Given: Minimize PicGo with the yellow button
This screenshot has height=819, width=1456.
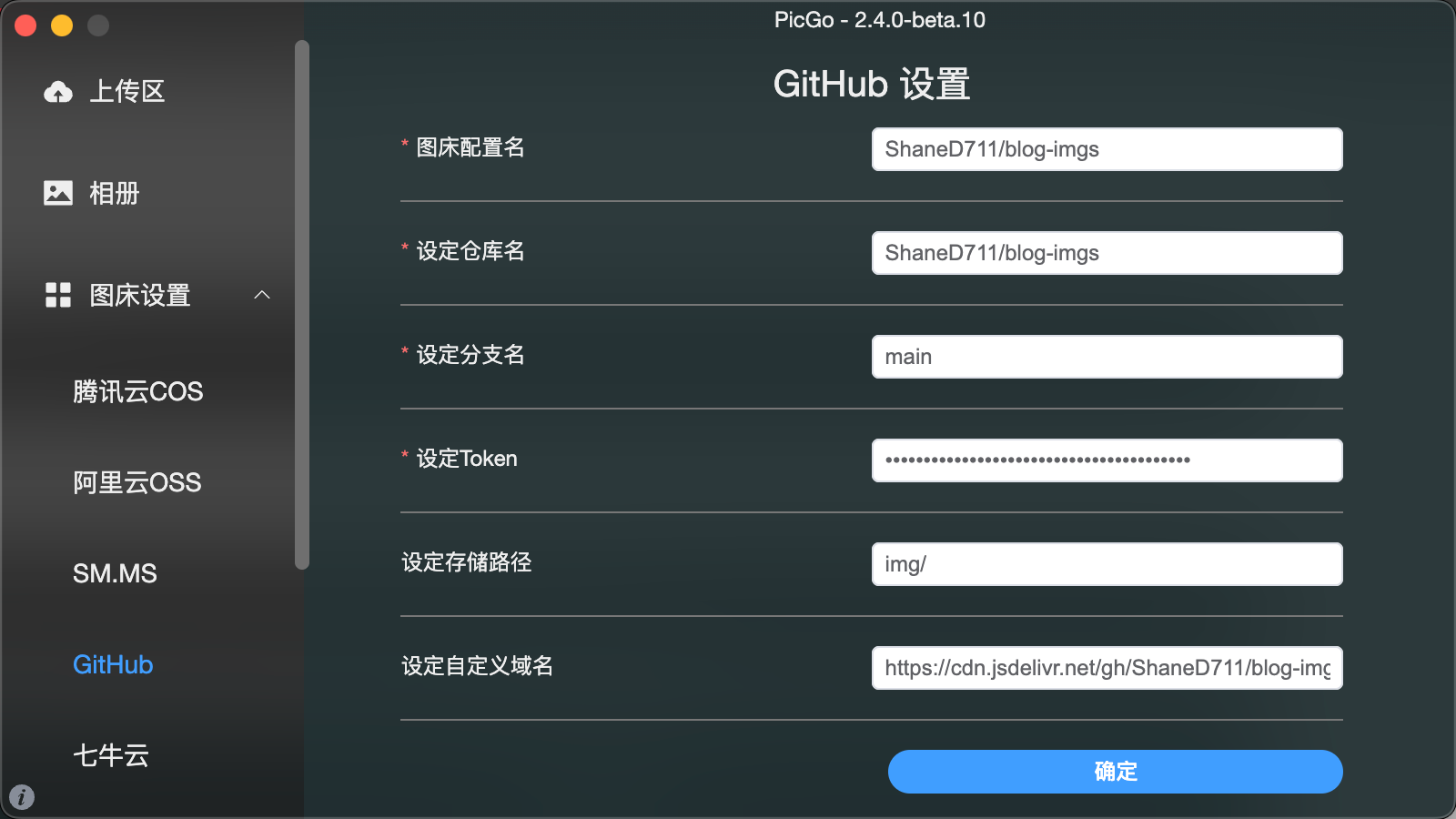Looking at the screenshot, I should [62, 25].
